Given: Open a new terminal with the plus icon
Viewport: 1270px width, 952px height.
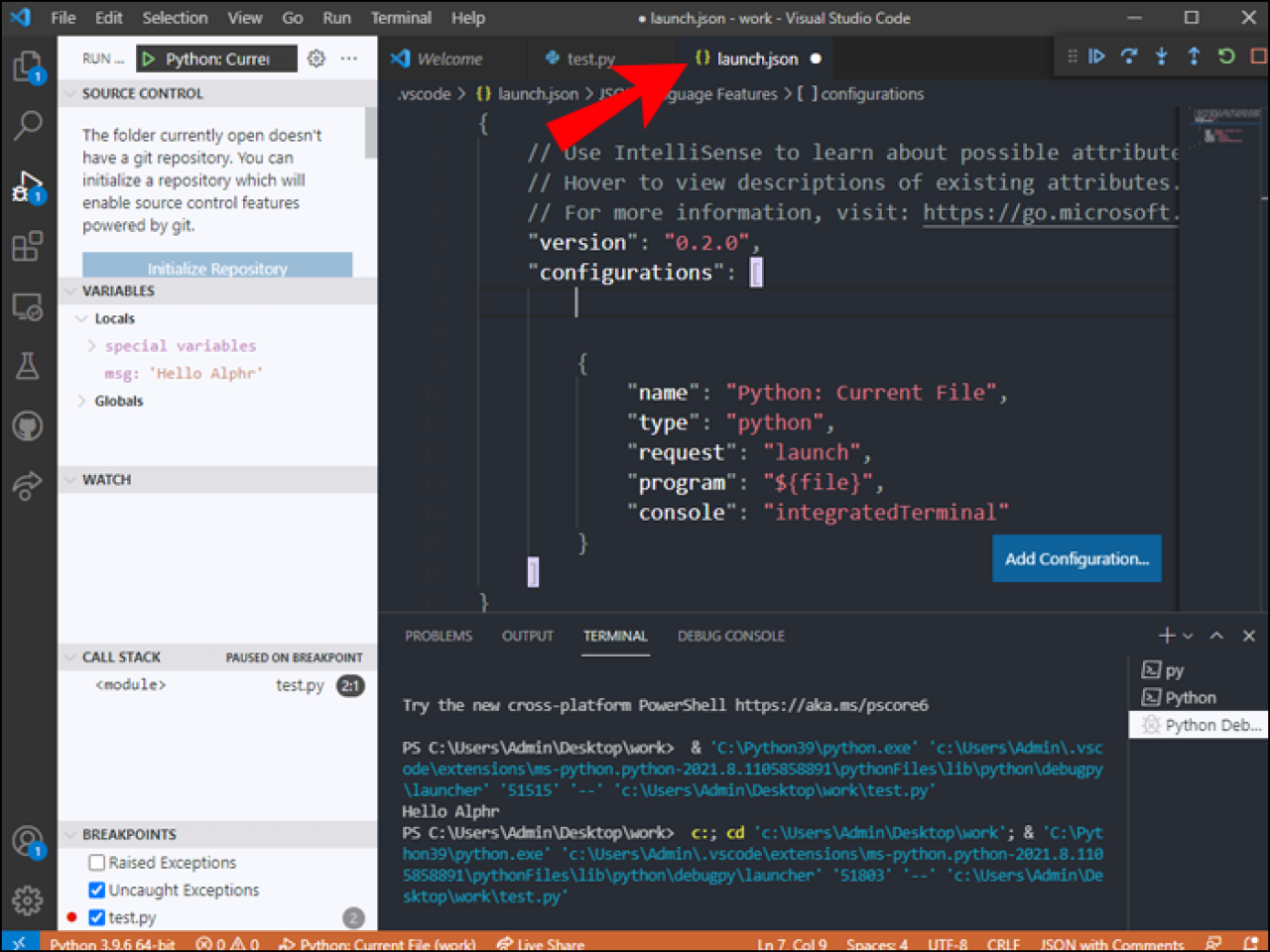Looking at the screenshot, I should (x=1166, y=636).
